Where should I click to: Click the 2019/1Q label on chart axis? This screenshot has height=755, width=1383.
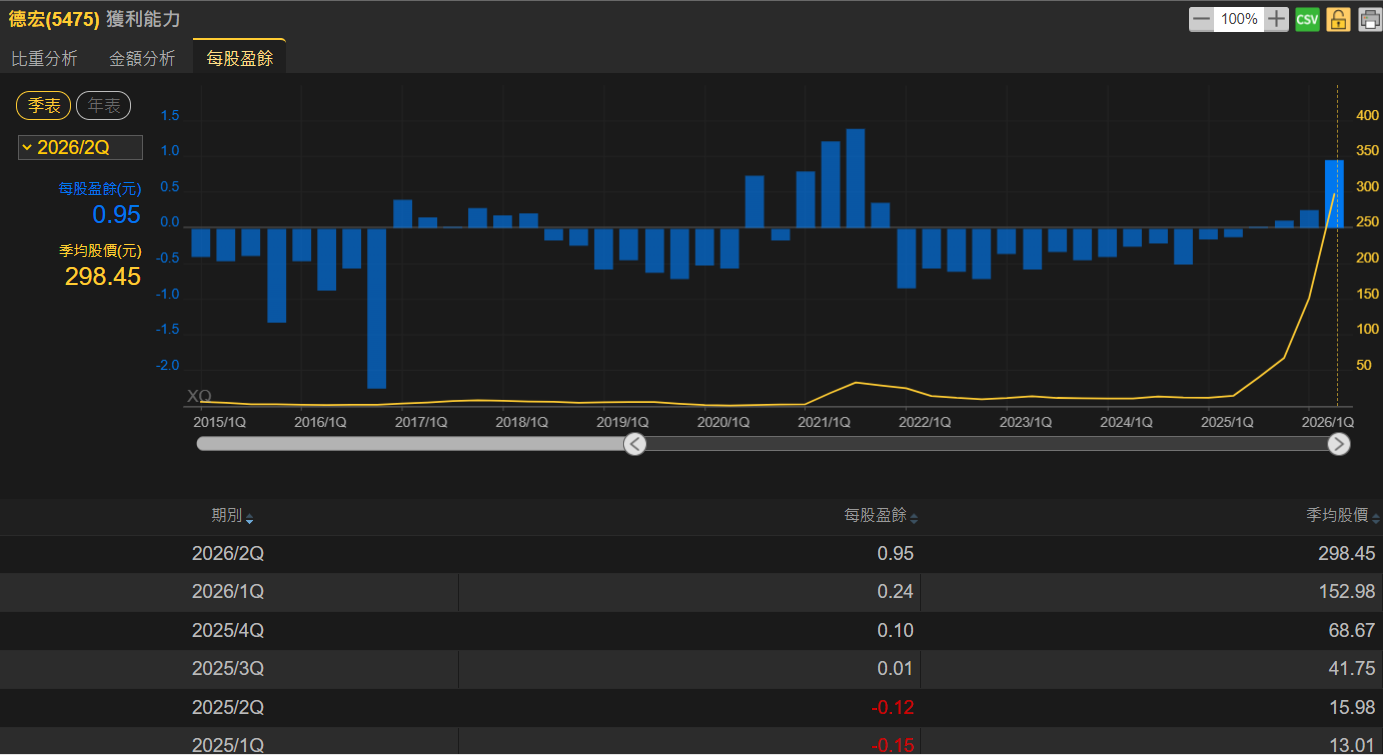point(623,422)
